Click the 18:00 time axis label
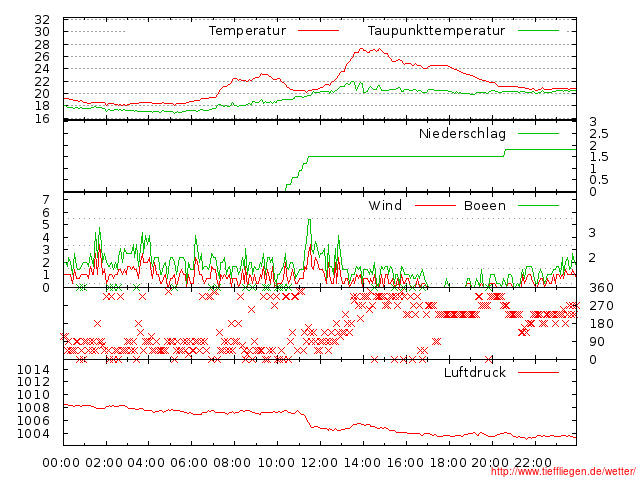 point(448,463)
